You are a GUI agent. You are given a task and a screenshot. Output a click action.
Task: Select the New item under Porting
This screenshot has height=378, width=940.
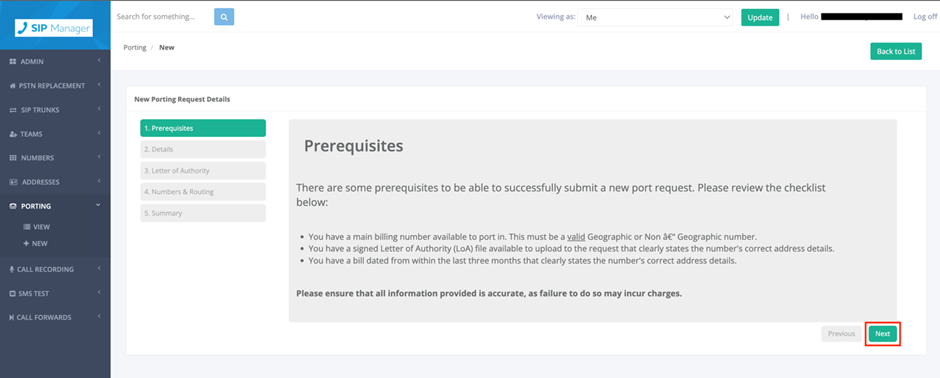[x=35, y=244]
